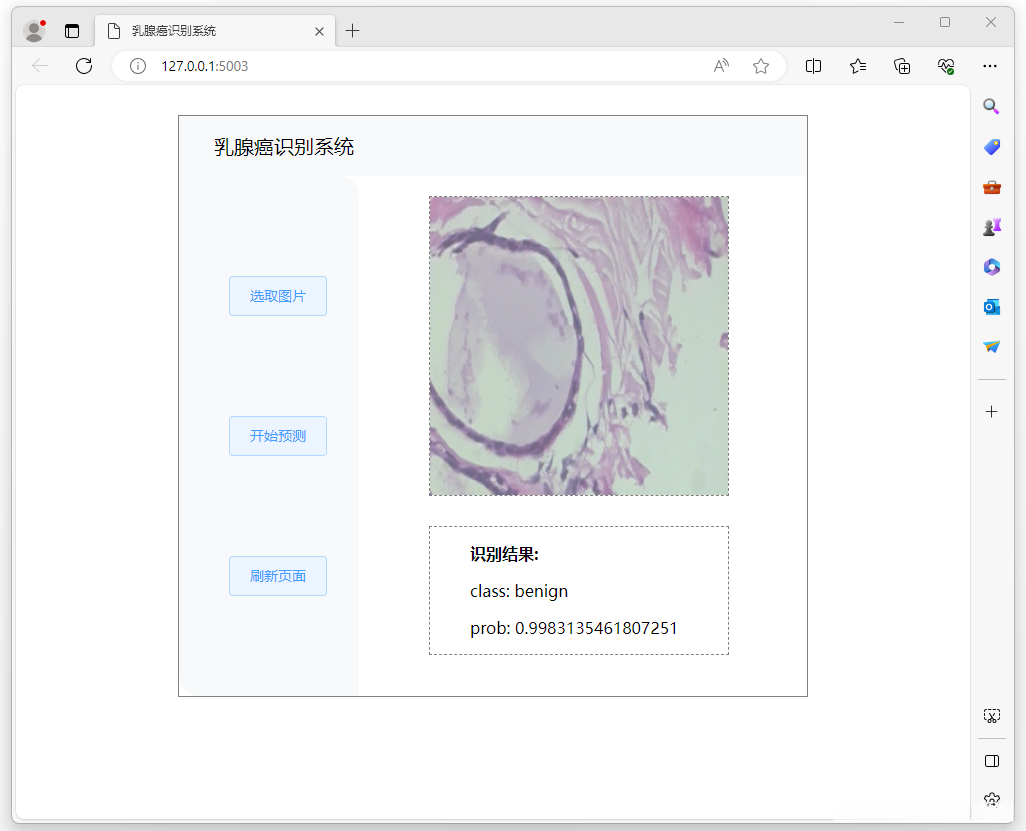The image size is (1026, 831).
Task: Open the Microsoft 365 sidebar panel
Action: (x=991, y=267)
